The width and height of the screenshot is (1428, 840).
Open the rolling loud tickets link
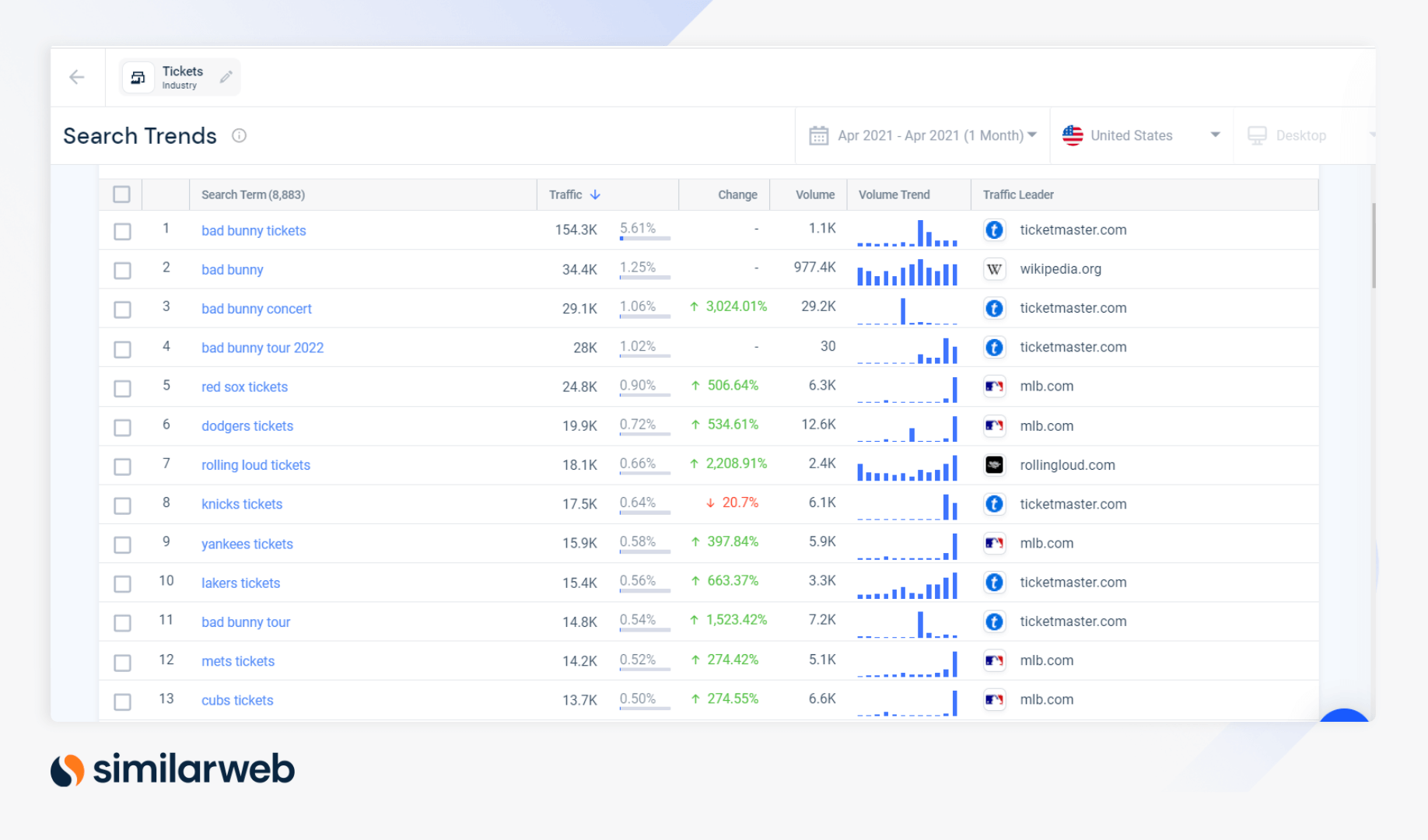pos(256,465)
